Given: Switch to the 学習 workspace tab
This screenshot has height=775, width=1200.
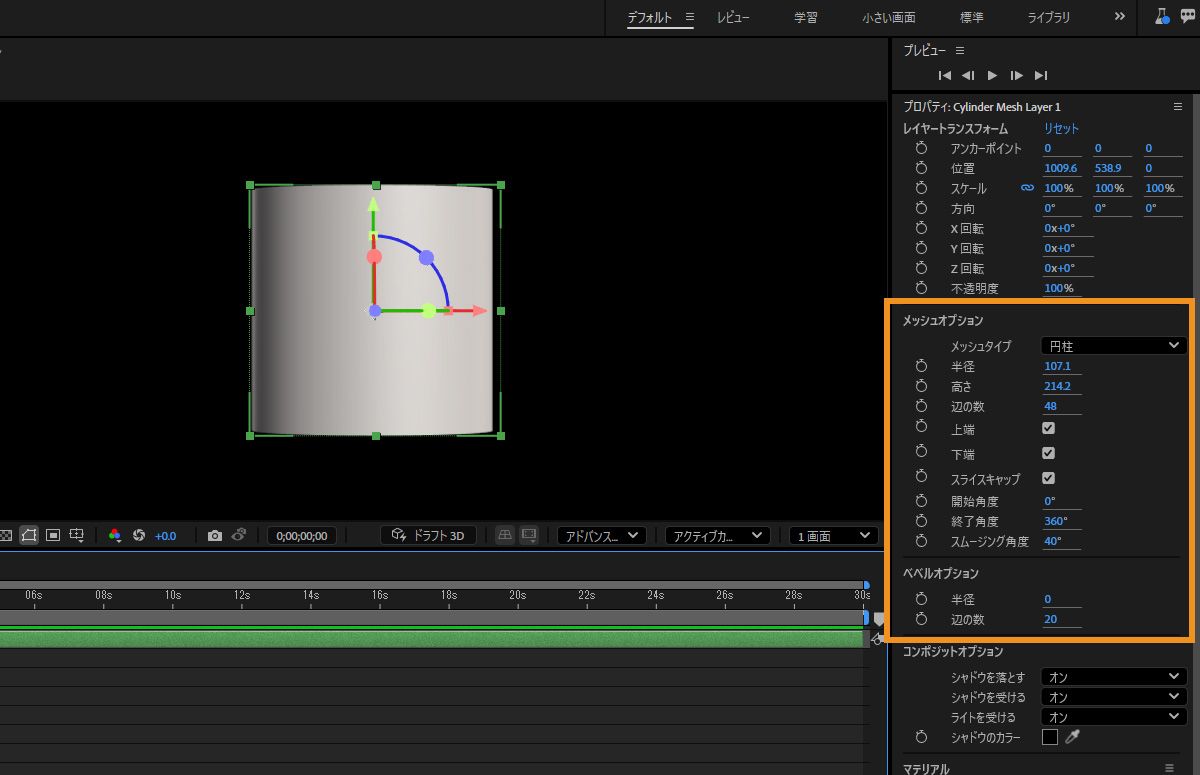Looking at the screenshot, I should (806, 18).
